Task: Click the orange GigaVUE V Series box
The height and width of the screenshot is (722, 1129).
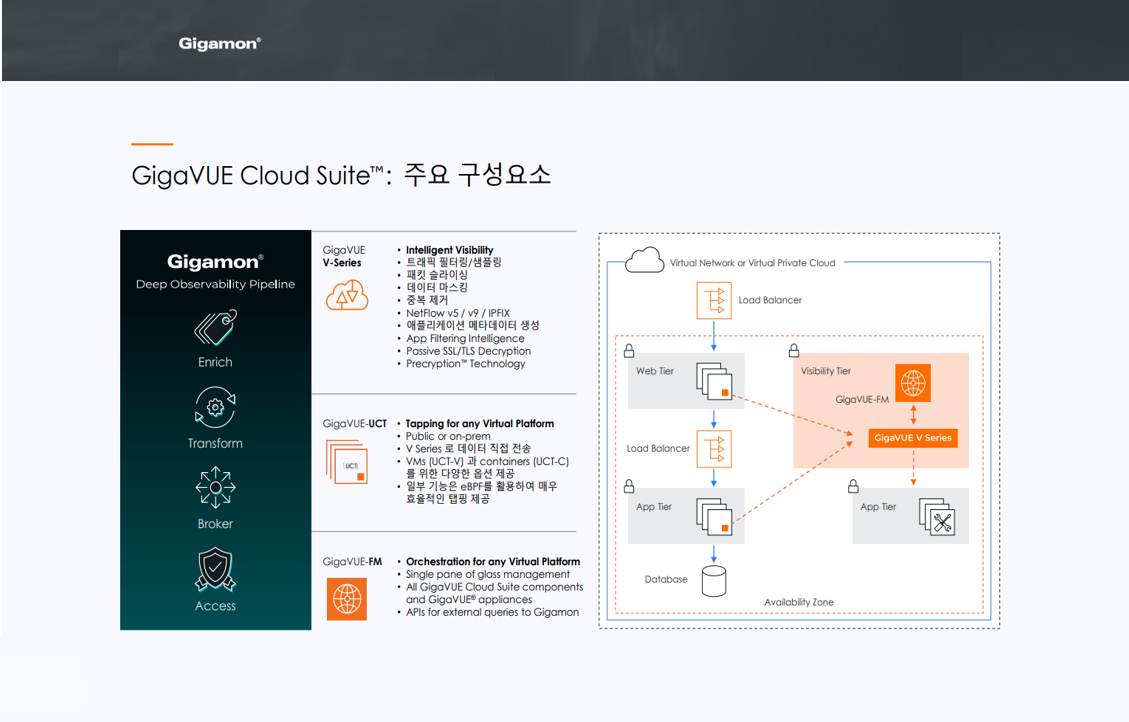Action: (913, 438)
